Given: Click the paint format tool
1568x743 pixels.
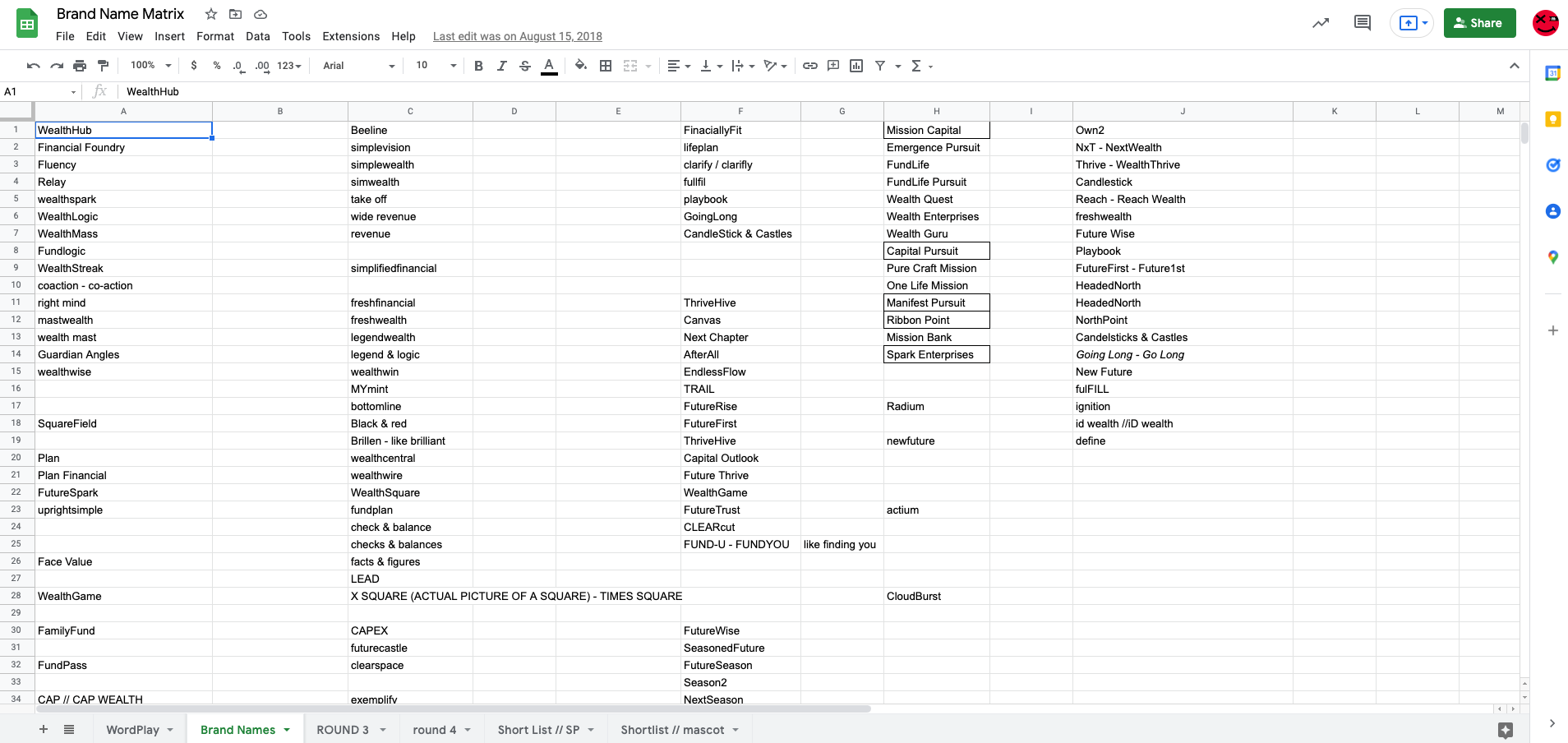Looking at the screenshot, I should [x=103, y=66].
